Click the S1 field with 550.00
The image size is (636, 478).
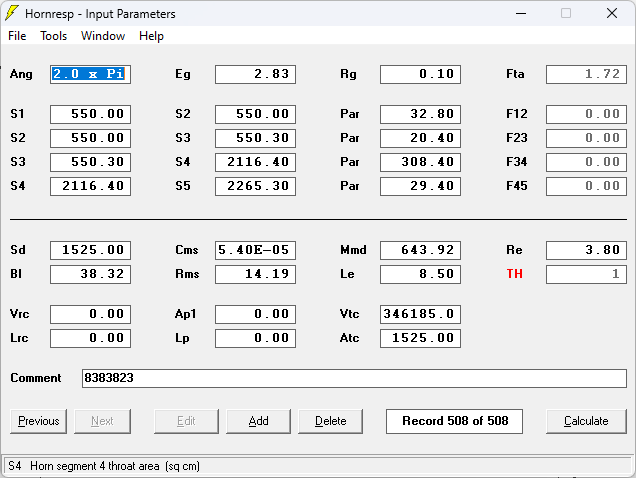pyautogui.click(x=90, y=114)
